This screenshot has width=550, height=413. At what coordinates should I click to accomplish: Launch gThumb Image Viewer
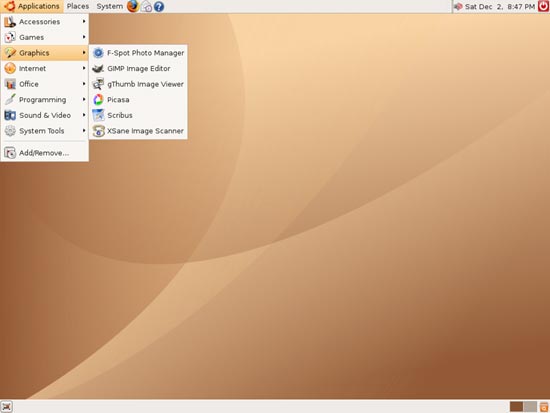138,84
